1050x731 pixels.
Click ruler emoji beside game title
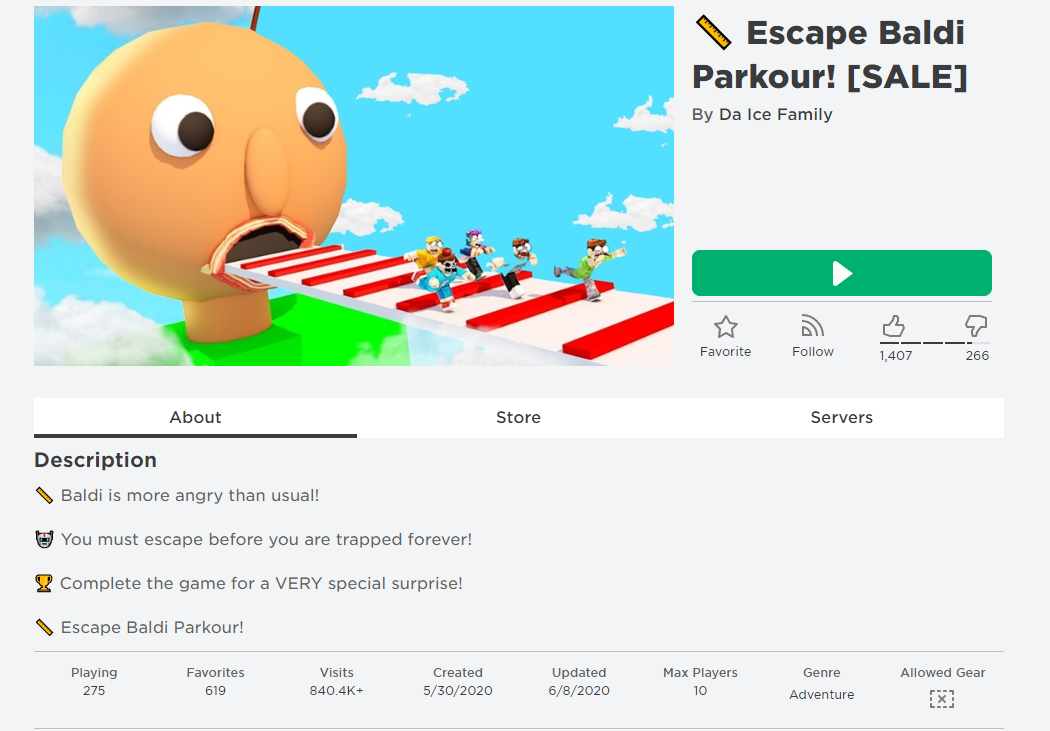pyautogui.click(x=713, y=33)
